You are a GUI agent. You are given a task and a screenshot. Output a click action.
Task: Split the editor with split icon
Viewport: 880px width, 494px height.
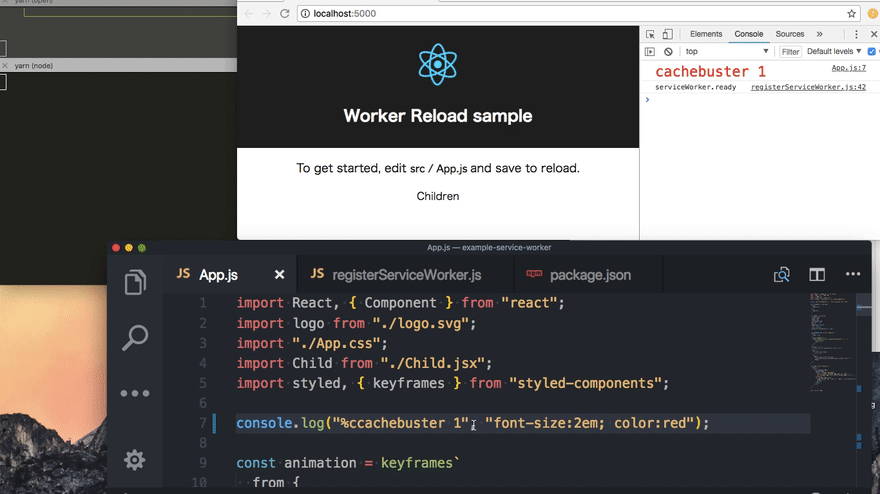pyautogui.click(x=817, y=275)
